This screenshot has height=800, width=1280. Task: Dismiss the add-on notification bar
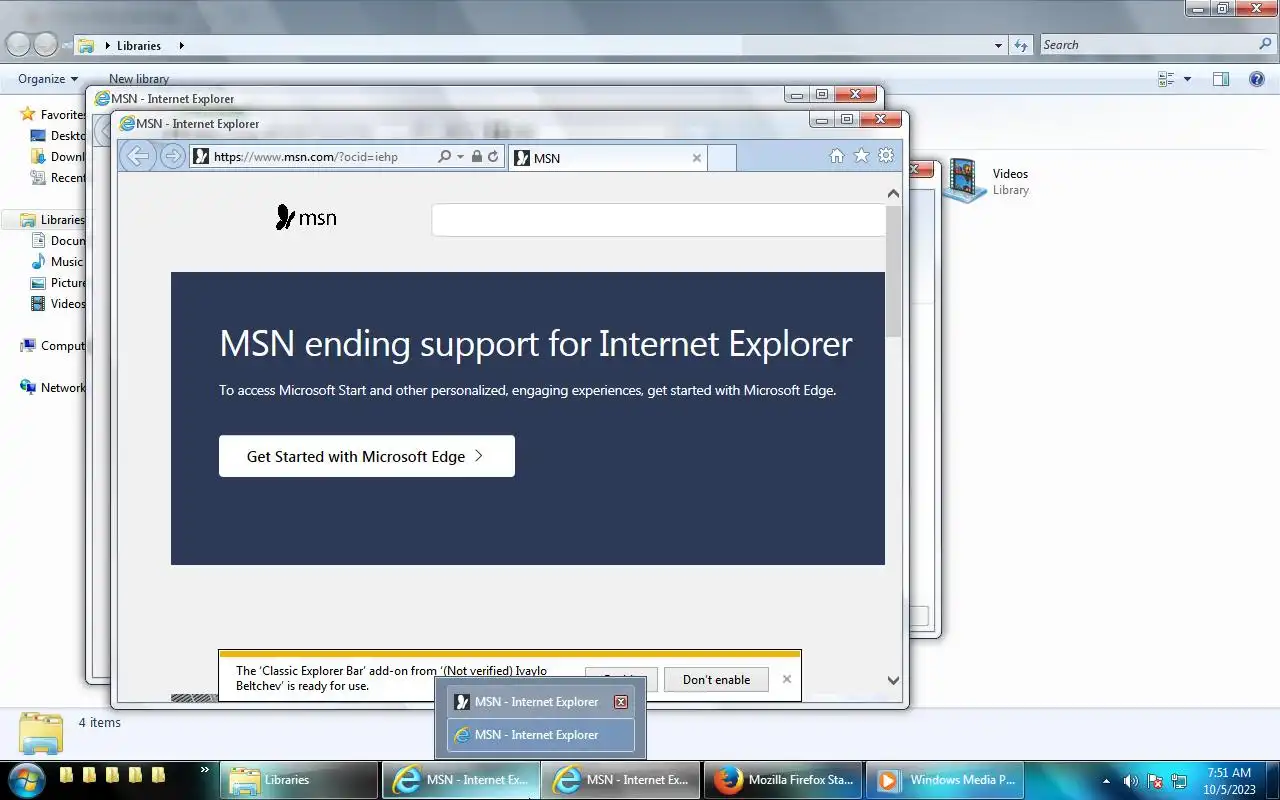[787, 679]
